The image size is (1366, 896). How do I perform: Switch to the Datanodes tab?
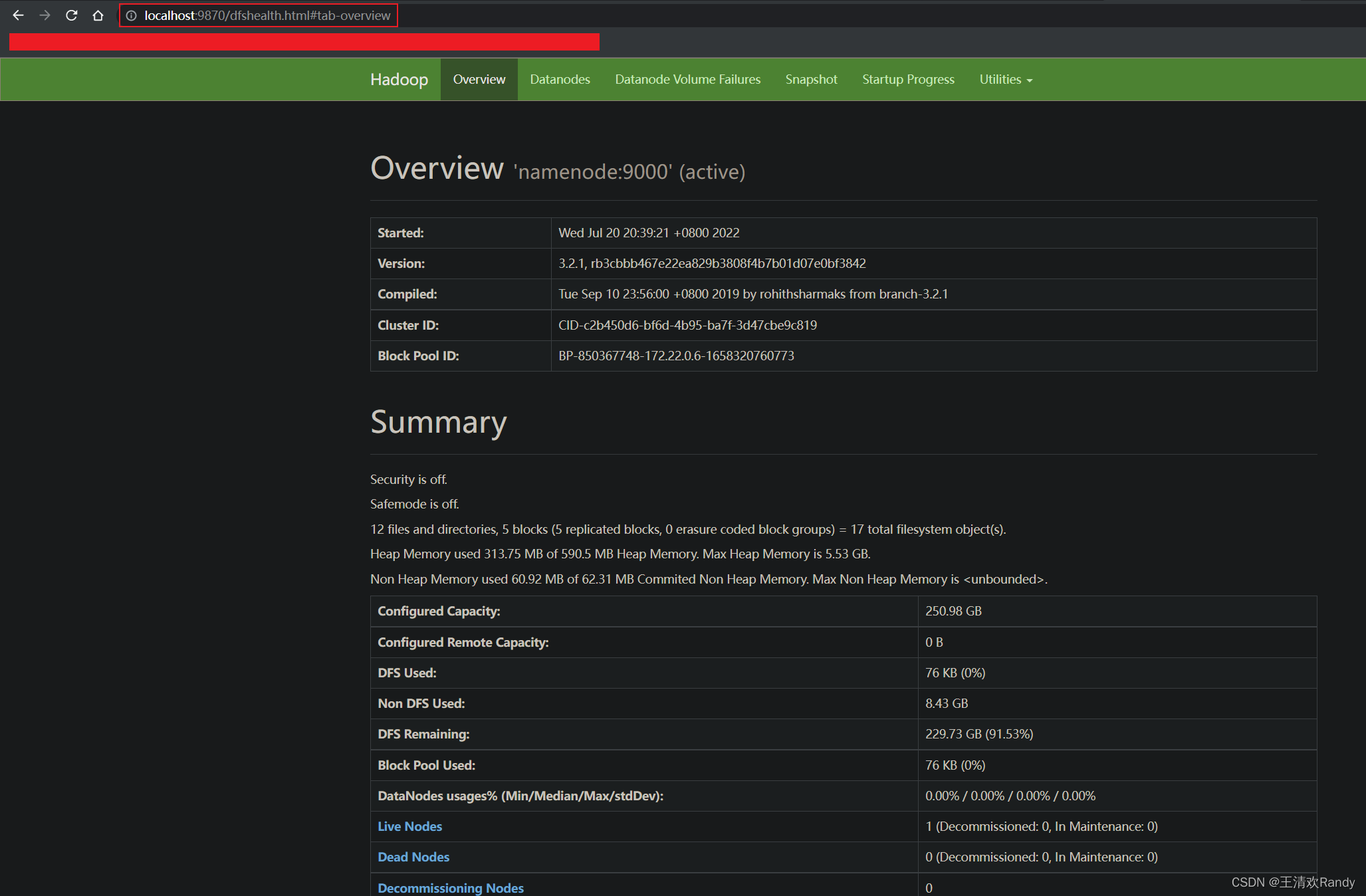coord(560,79)
